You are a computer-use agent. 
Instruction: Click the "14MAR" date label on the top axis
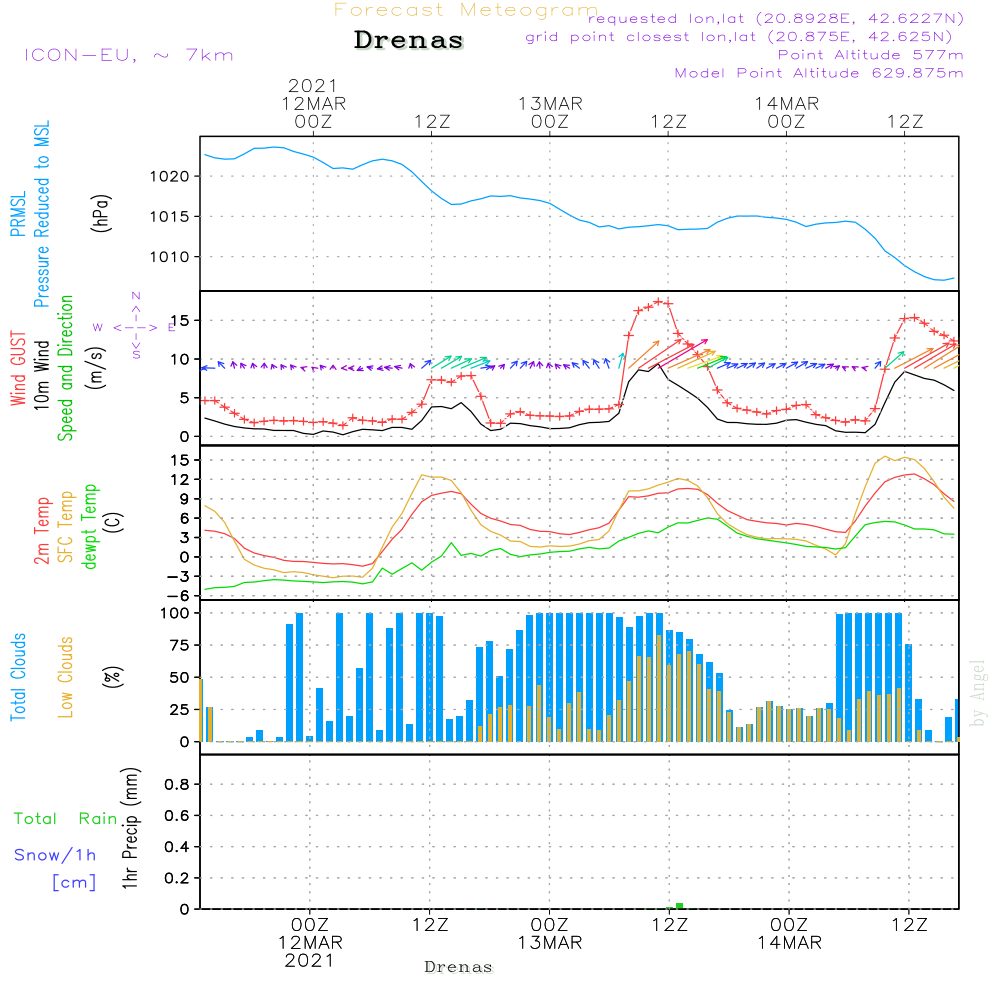tap(787, 103)
